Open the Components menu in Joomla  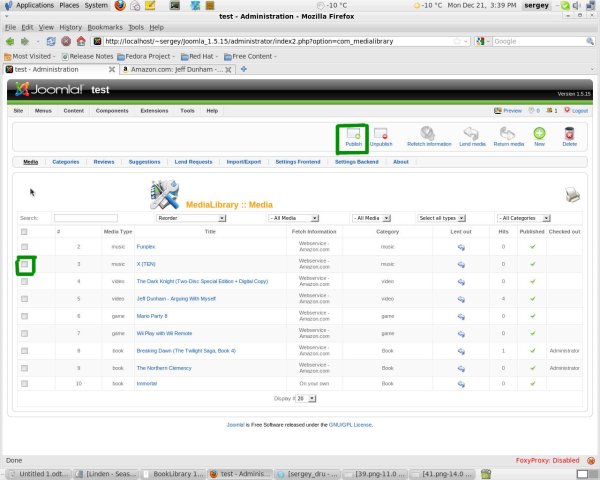[112, 111]
